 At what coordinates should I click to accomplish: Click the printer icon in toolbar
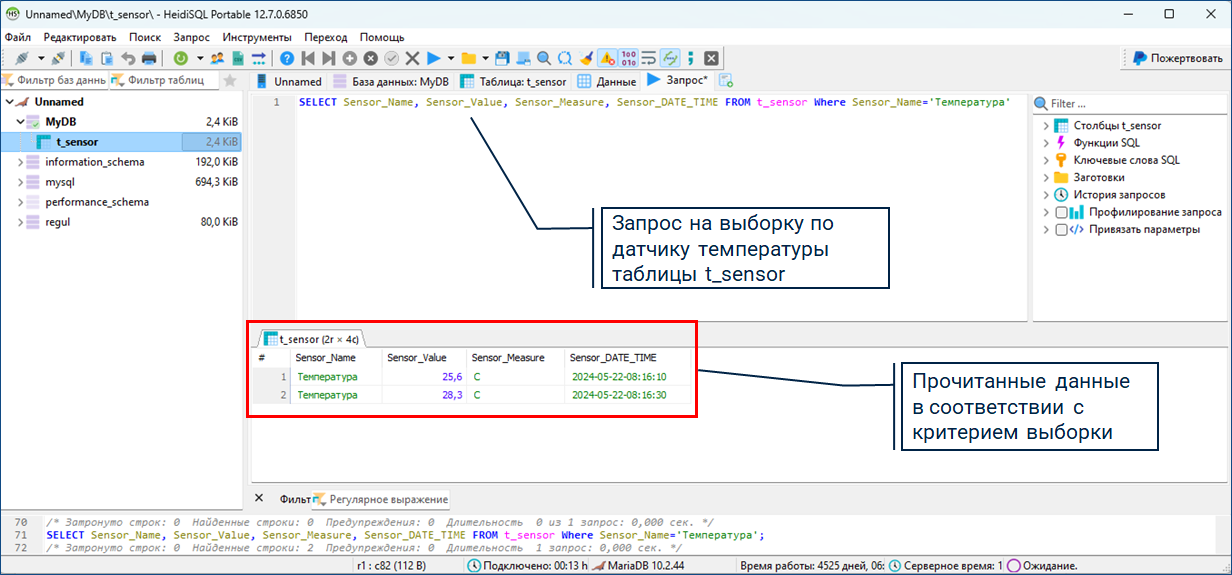[148, 58]
